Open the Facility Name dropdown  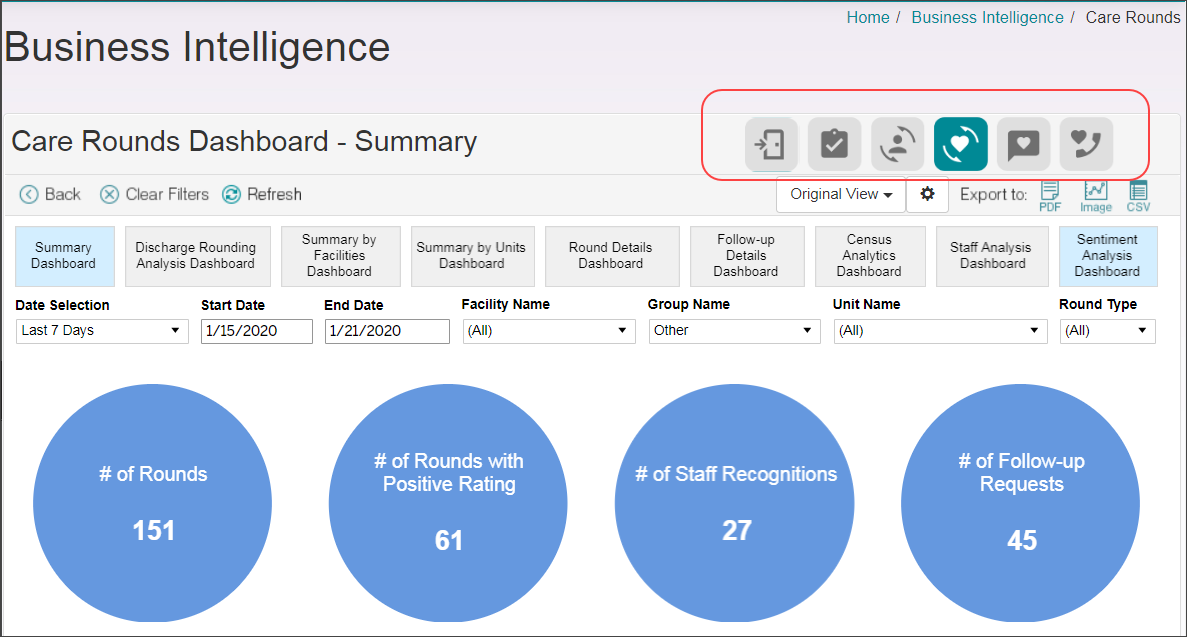(548, 331)
